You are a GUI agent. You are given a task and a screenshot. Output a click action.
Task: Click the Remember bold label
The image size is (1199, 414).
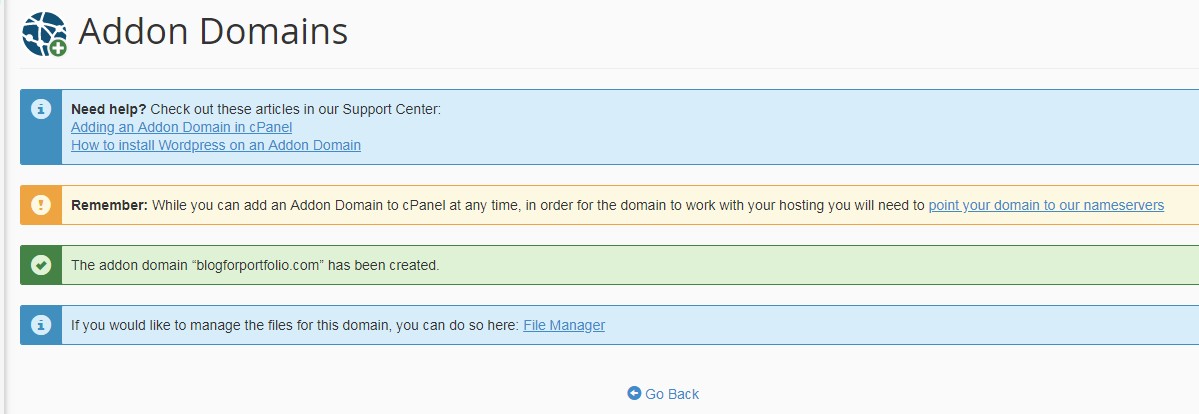coord(109,205)
